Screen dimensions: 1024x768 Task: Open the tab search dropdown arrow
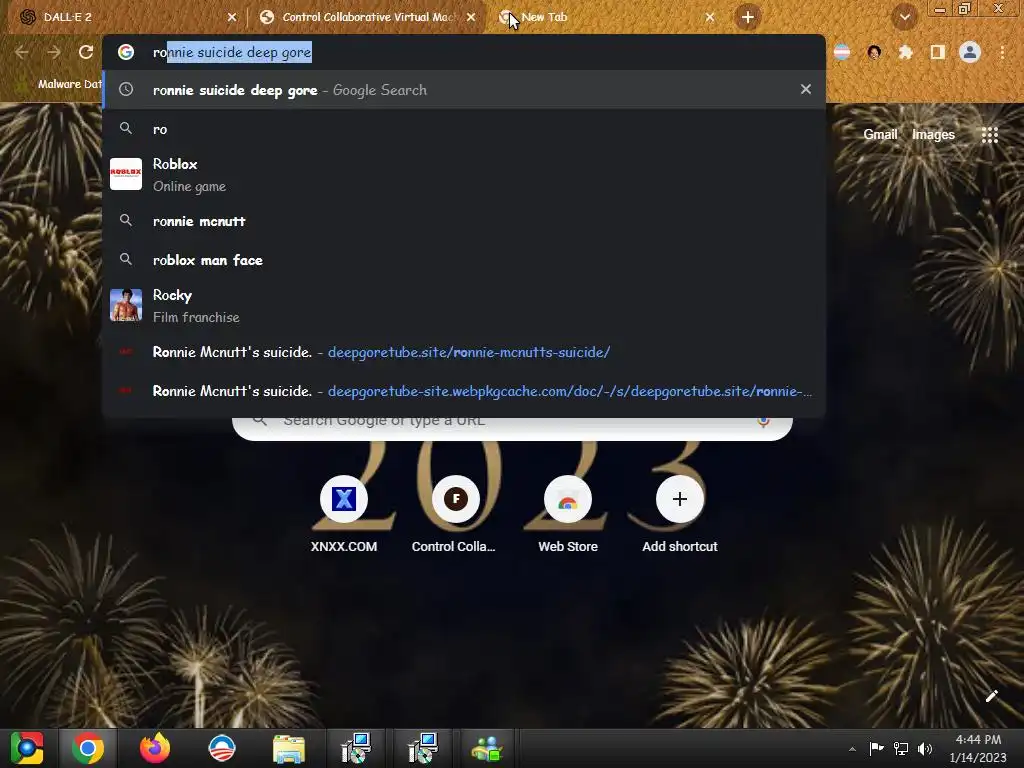[904, 17]
